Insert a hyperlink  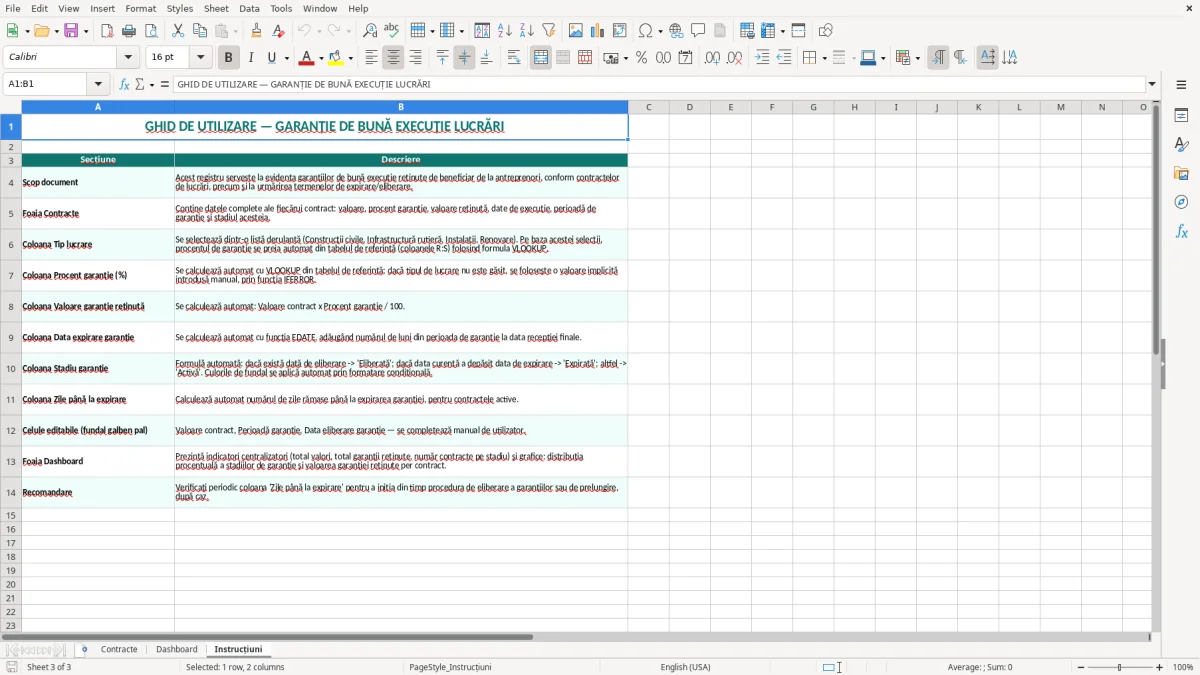(x=676, y=31)
